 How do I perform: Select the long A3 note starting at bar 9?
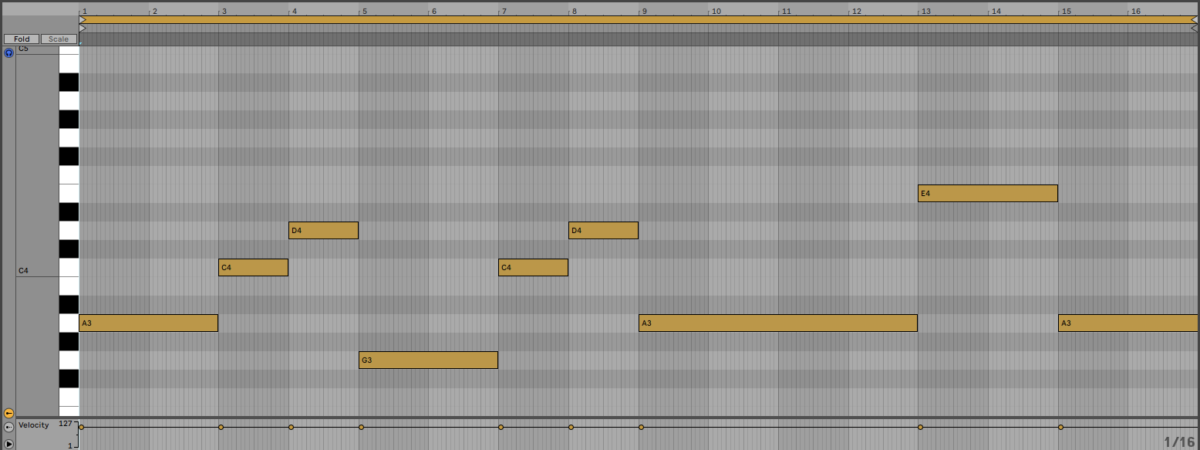click(x=778, y=323)
